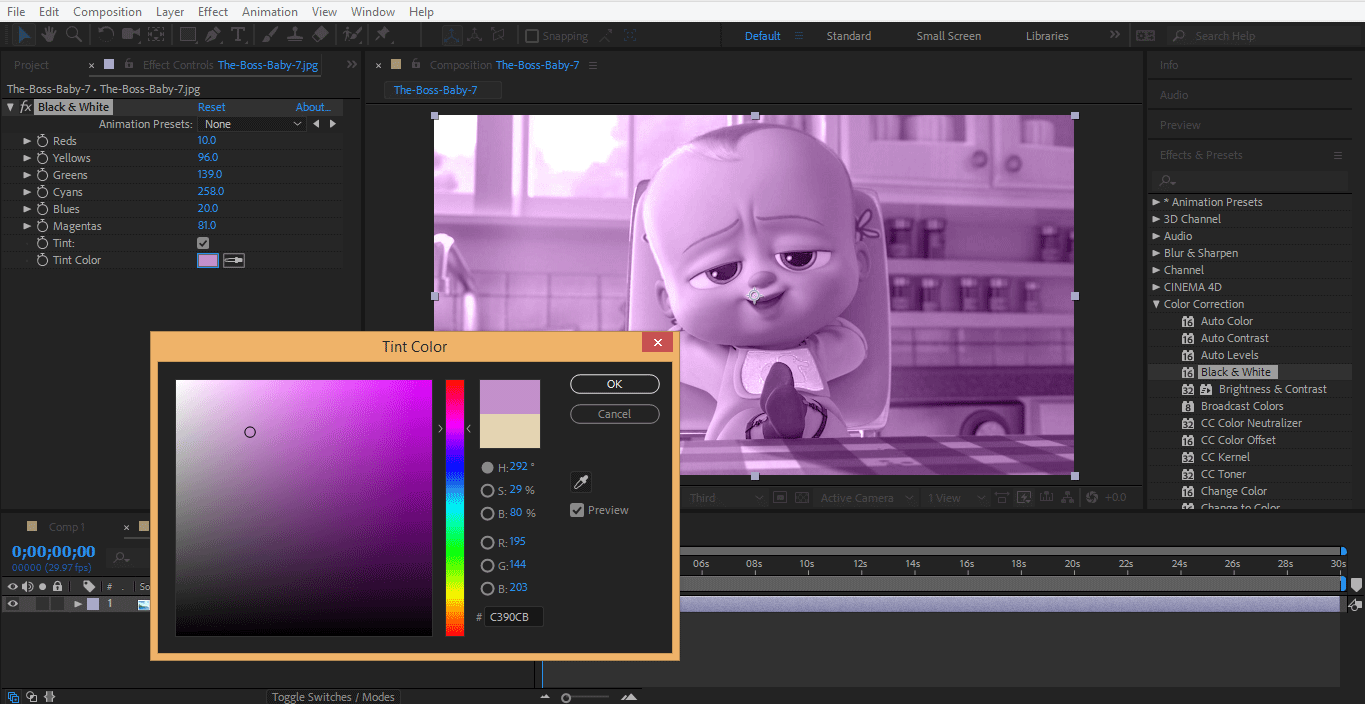Select the Eraser tool

320,35
